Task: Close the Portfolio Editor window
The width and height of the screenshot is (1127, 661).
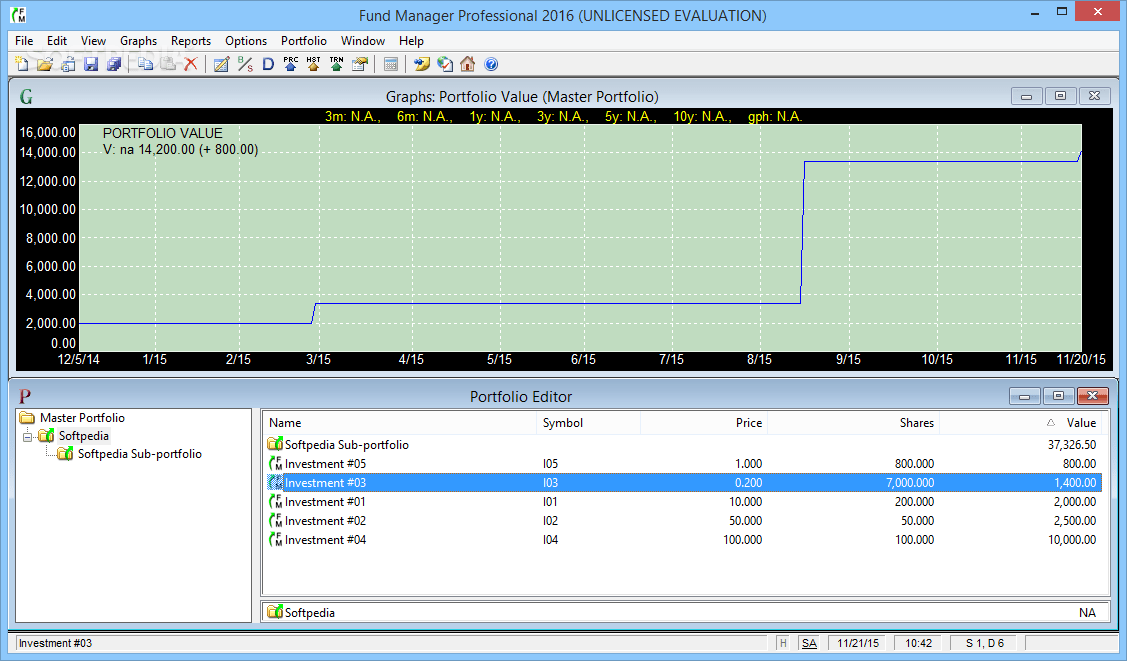Action: point(1092,396)
